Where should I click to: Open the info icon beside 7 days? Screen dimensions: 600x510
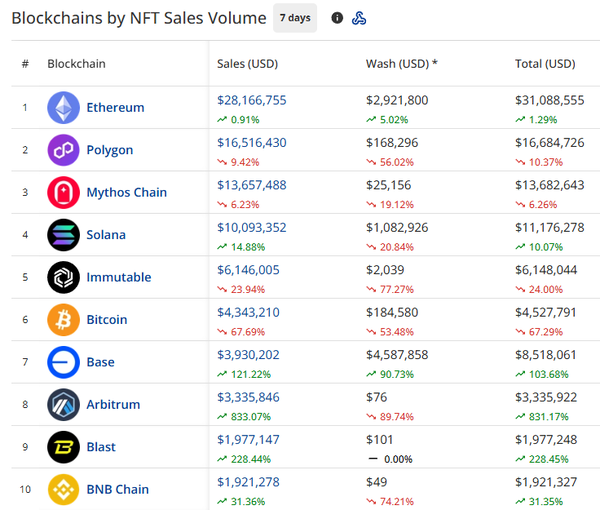337,18
